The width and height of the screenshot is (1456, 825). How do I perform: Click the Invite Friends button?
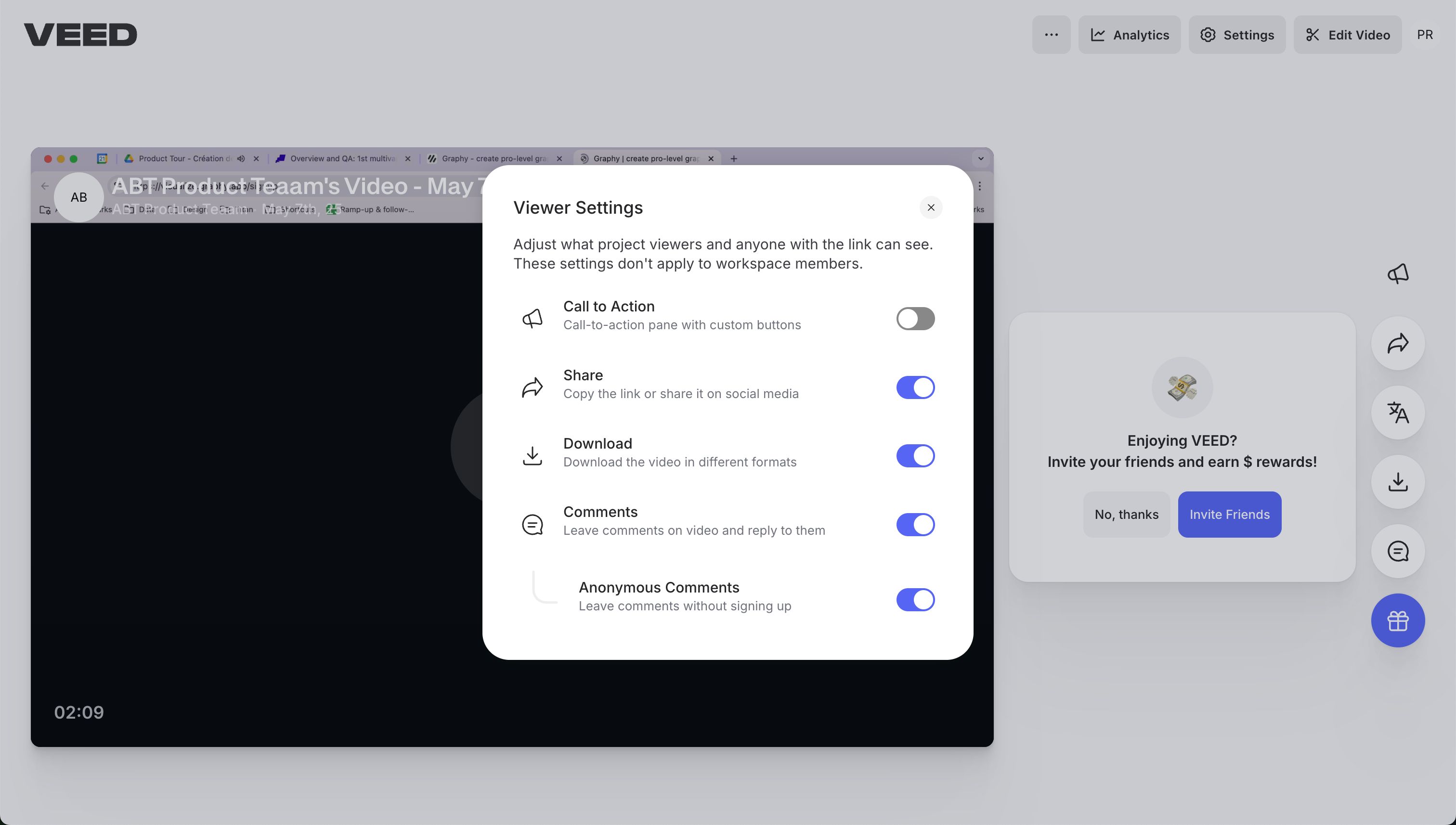click(1229, 515)
